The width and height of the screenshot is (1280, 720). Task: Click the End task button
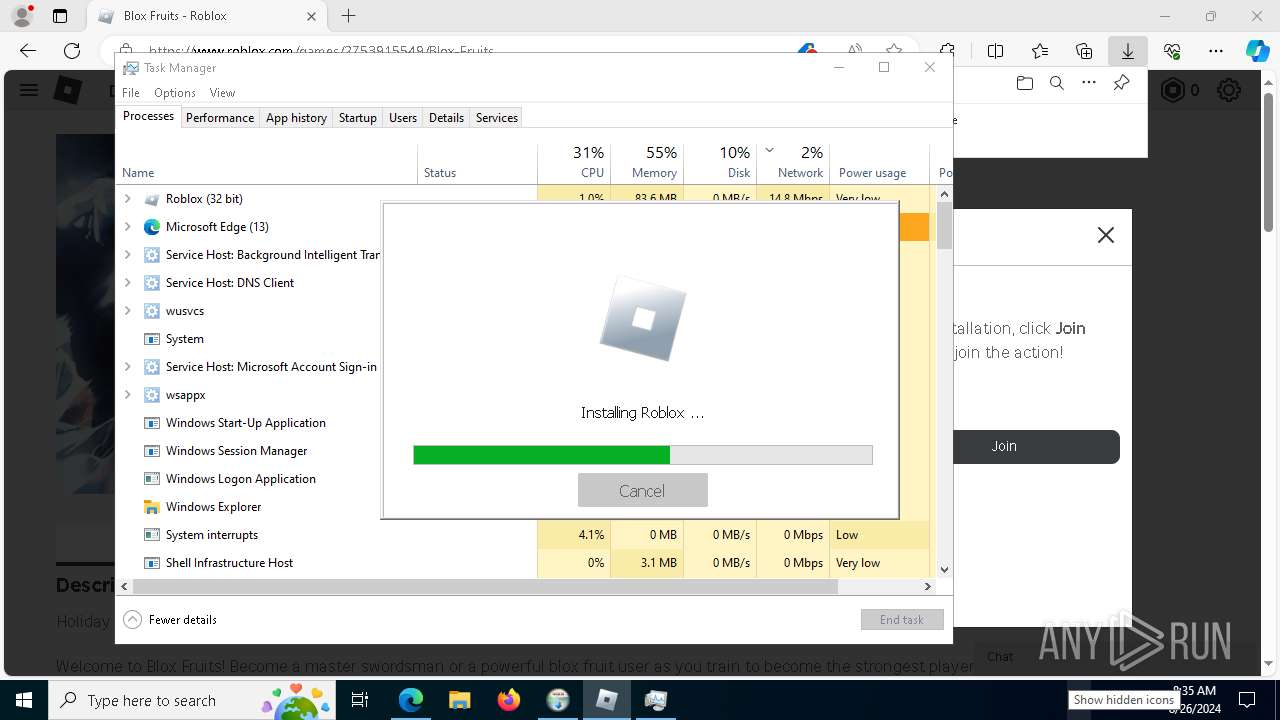coord(902,620)
